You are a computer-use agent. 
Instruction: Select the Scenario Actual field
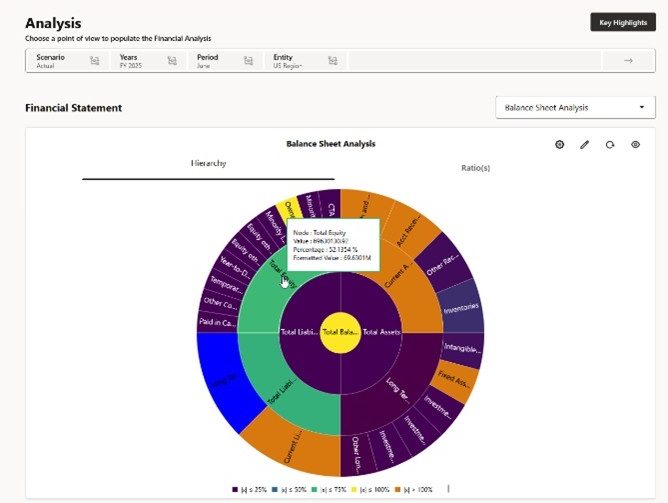coord(66,61)
